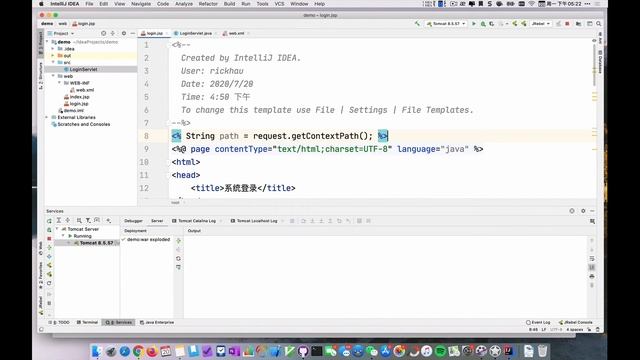This screenshot has width=640, height=360.
Task: Open the Terminal tool window button
Action: (x=87, y=322)
